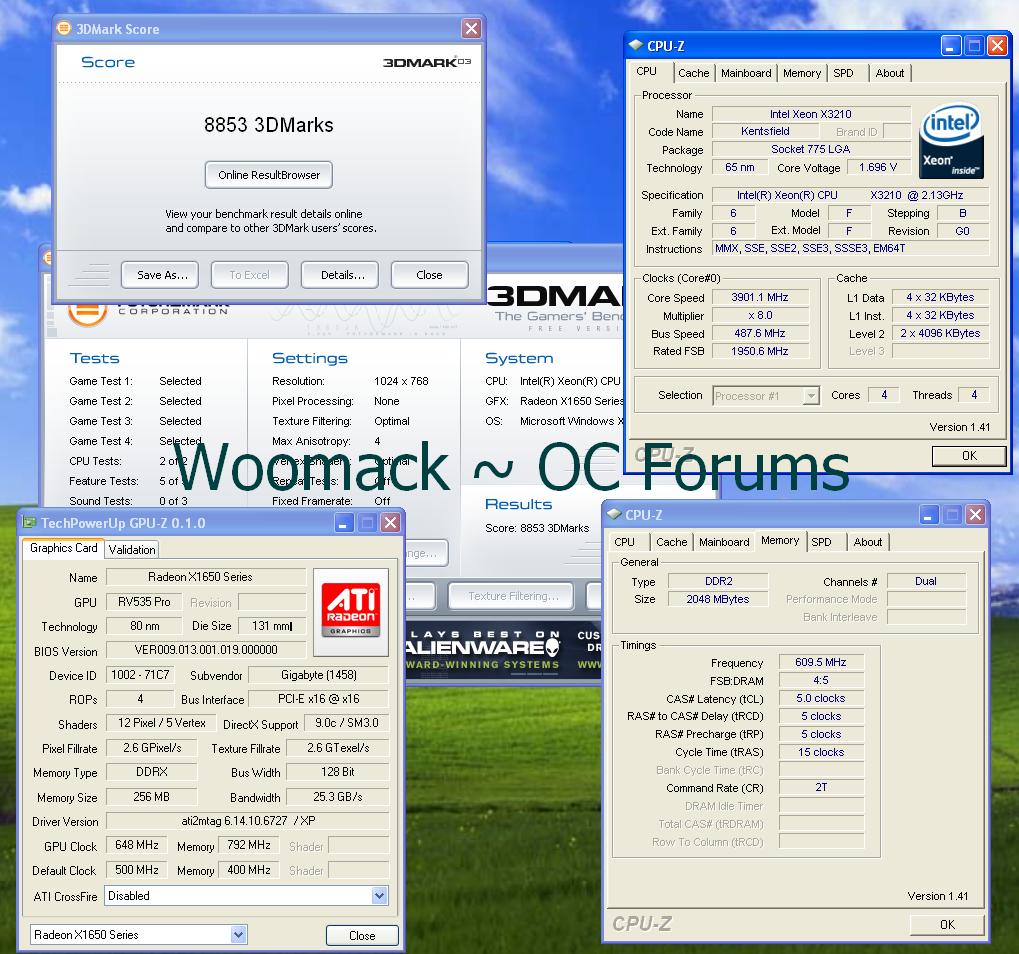Click the Intel Xeon X3210 name field

[x=810, y=114]
